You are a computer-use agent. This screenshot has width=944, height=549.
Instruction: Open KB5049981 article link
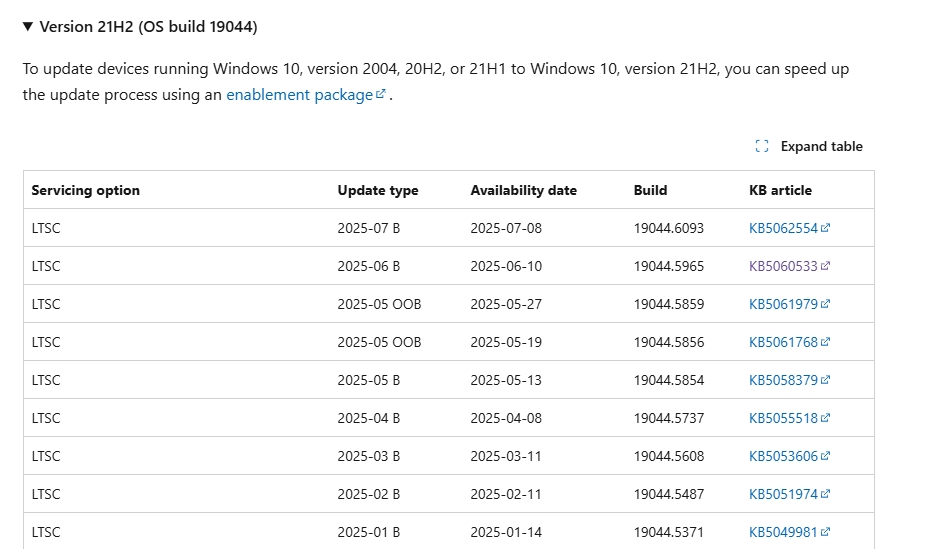pos(789,532)
